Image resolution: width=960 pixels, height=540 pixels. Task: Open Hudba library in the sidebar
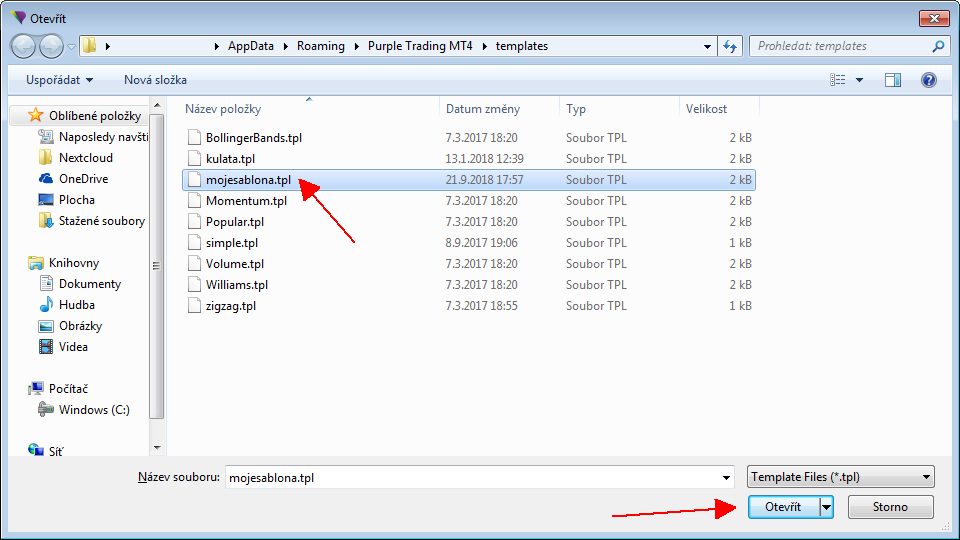77,305
